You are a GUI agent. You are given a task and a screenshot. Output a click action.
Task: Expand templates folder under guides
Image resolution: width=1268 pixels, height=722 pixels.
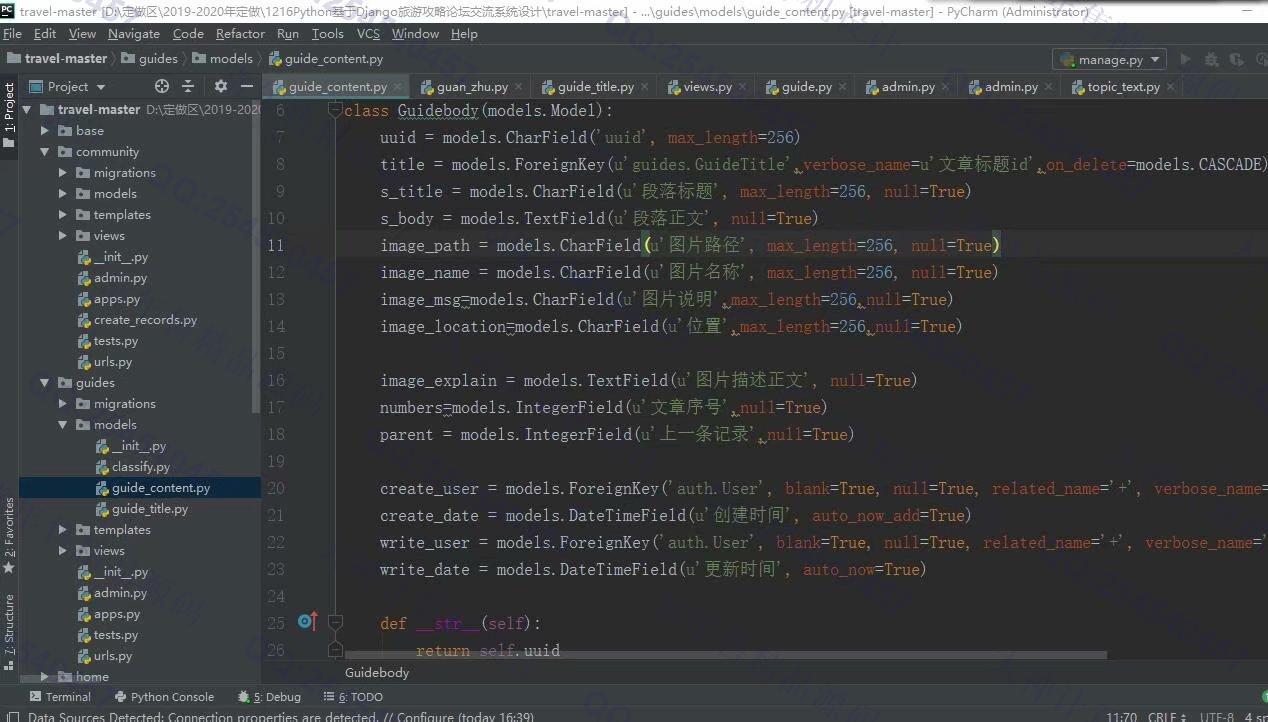[63, 530]
